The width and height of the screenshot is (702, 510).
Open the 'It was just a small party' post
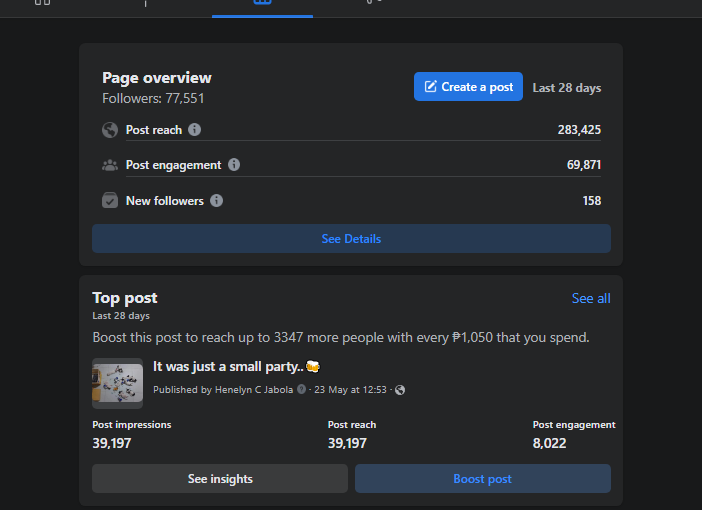pyautogui.click(x=236, y=366)
